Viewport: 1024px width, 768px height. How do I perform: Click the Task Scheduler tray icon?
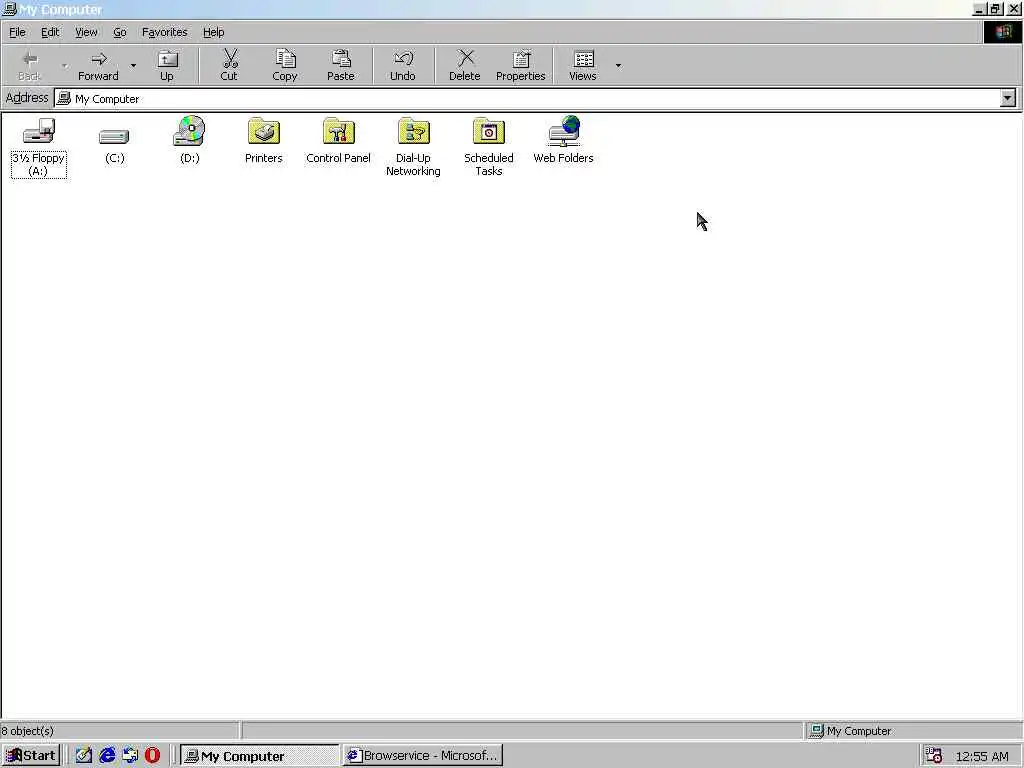pyautogui.click(x=933, y=756)
